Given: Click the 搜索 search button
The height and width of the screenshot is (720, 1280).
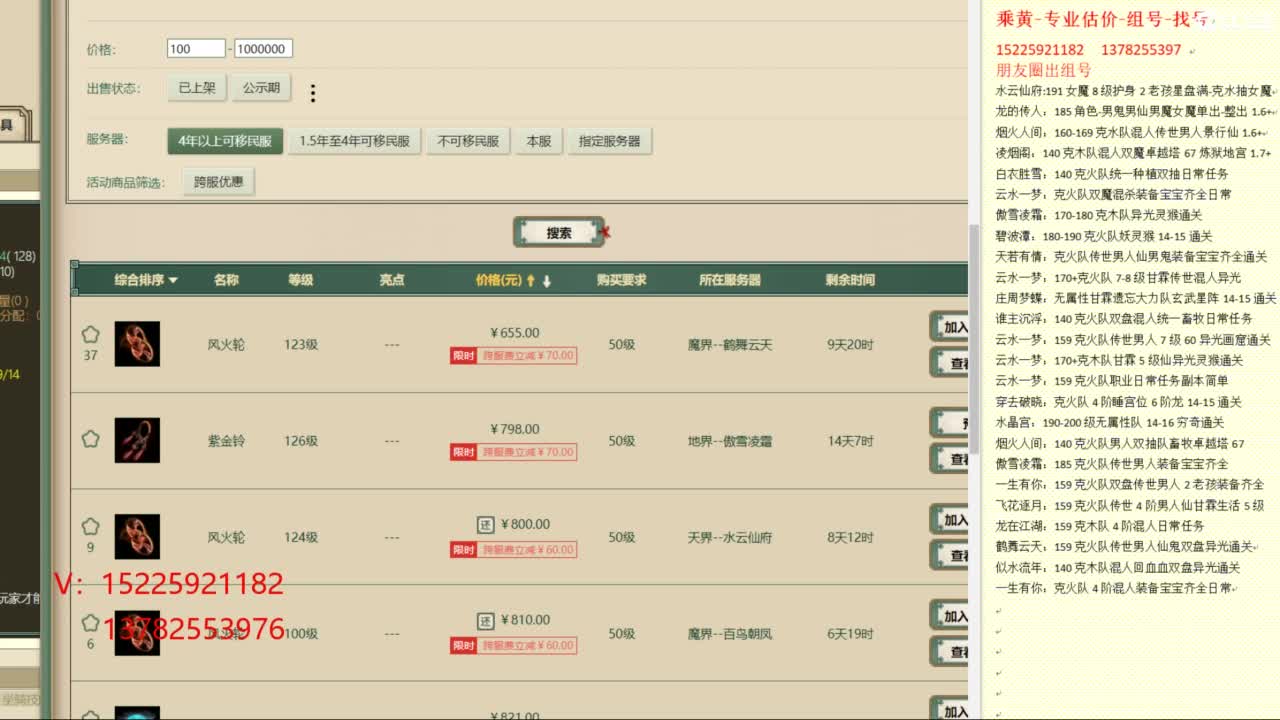Looking at the screenshot, I should pos(559,233).
